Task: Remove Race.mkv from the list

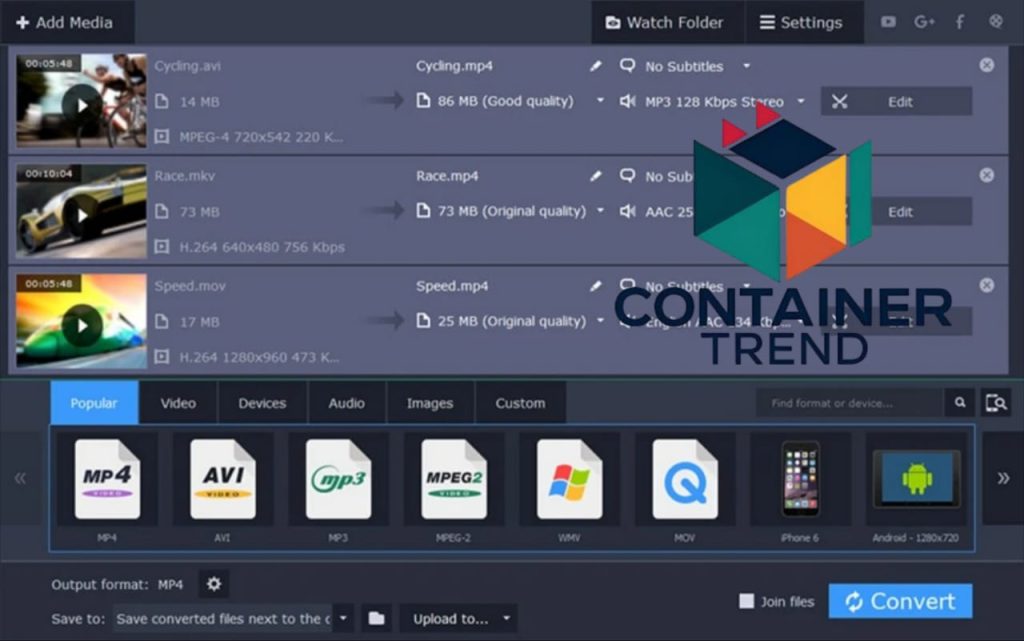Action: [x=987, y=175]
